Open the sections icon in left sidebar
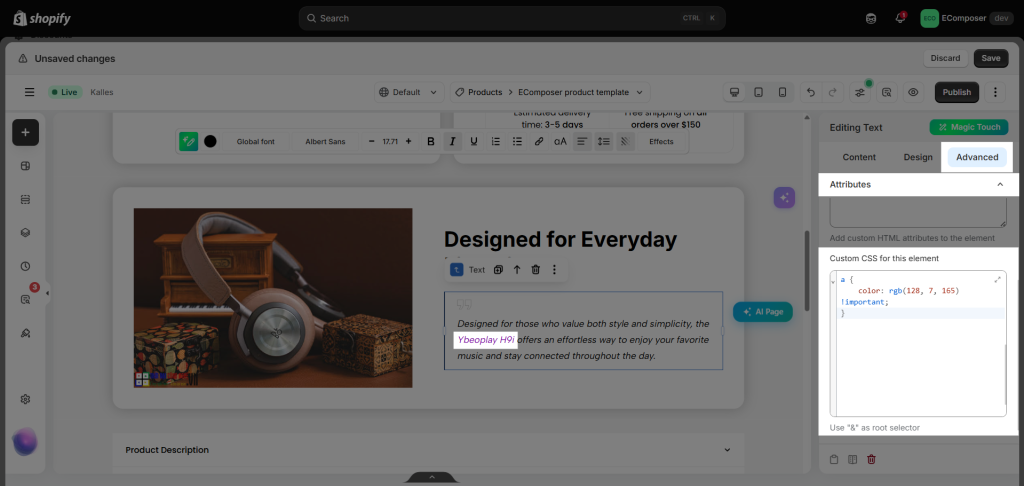Image resolution: width=1024 pixels, height=486 pixels. coord(25,199)
